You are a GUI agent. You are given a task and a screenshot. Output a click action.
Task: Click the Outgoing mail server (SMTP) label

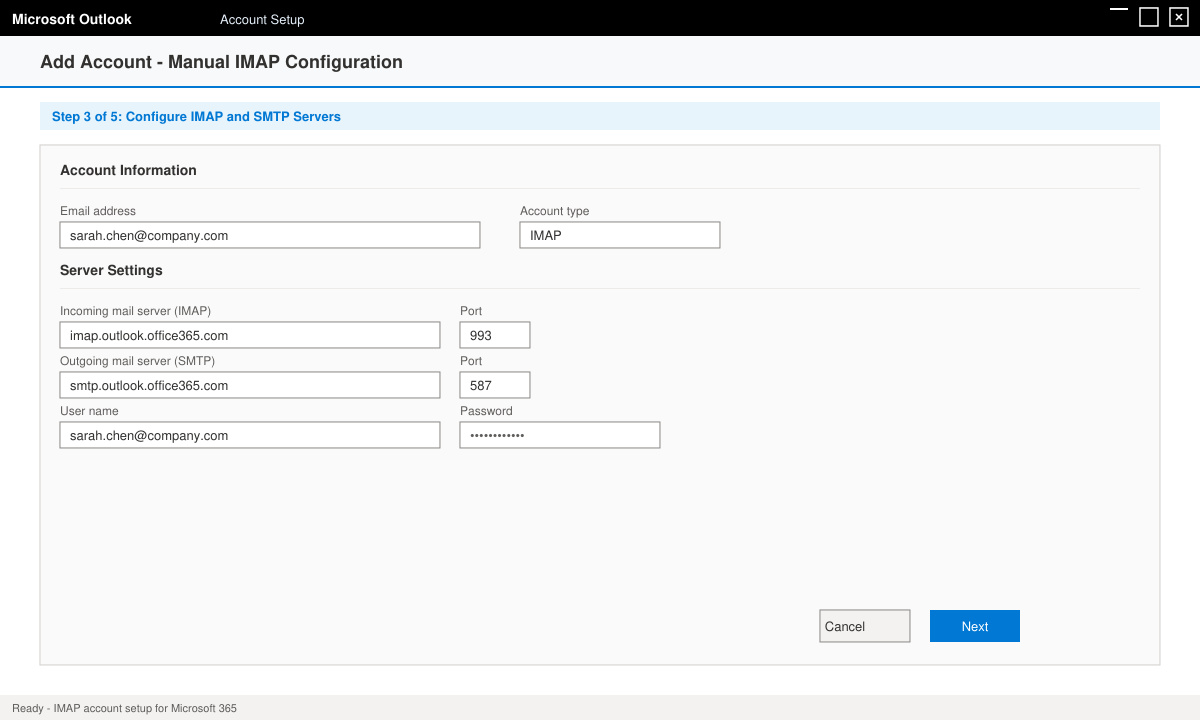pos(137,361)
